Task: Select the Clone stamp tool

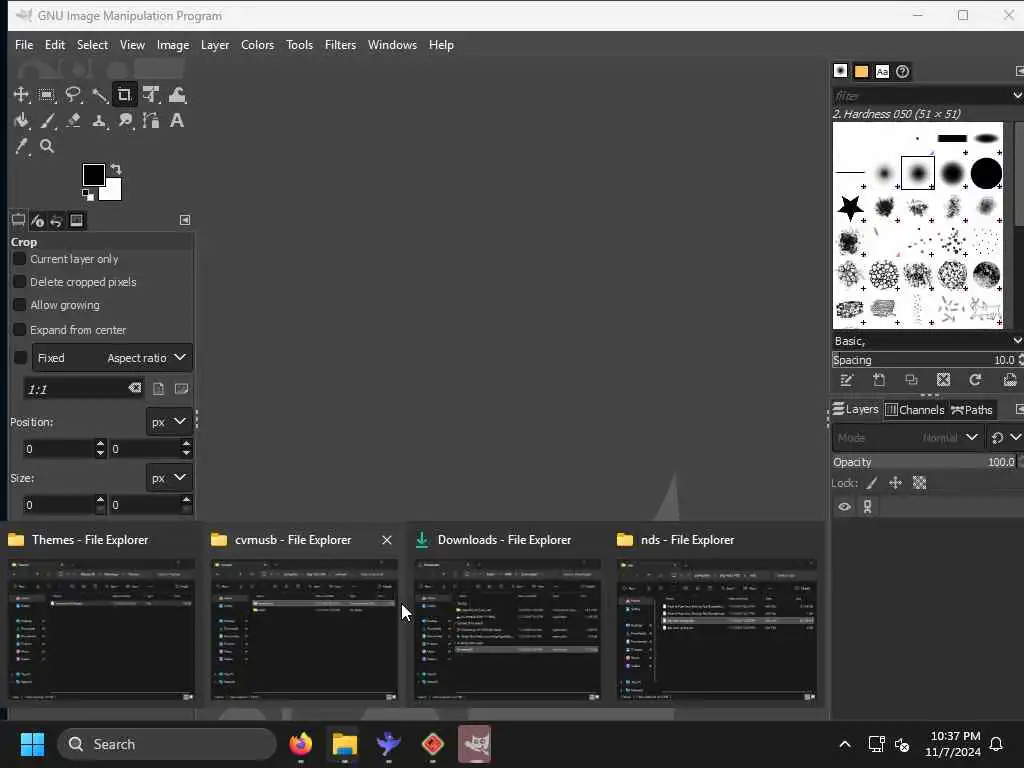Action: click(99, 121)
